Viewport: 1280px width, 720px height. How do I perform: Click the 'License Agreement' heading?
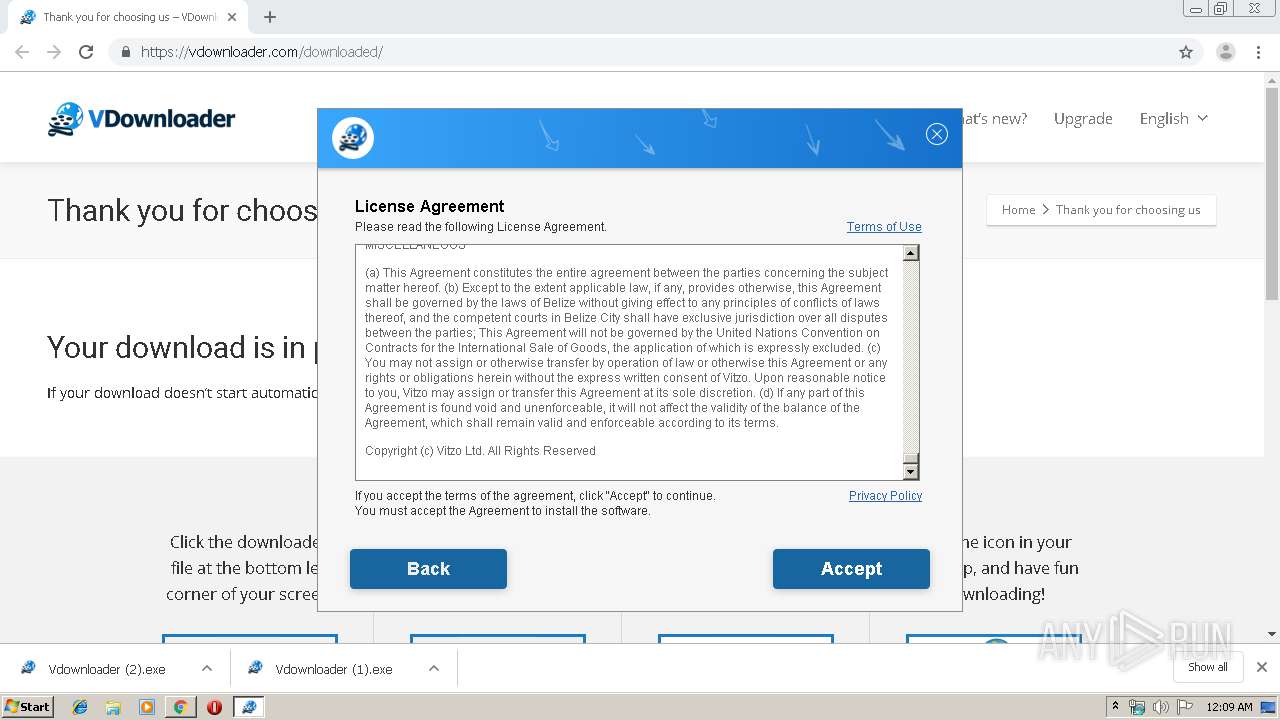pyautogui.click(x=430, y=206)
